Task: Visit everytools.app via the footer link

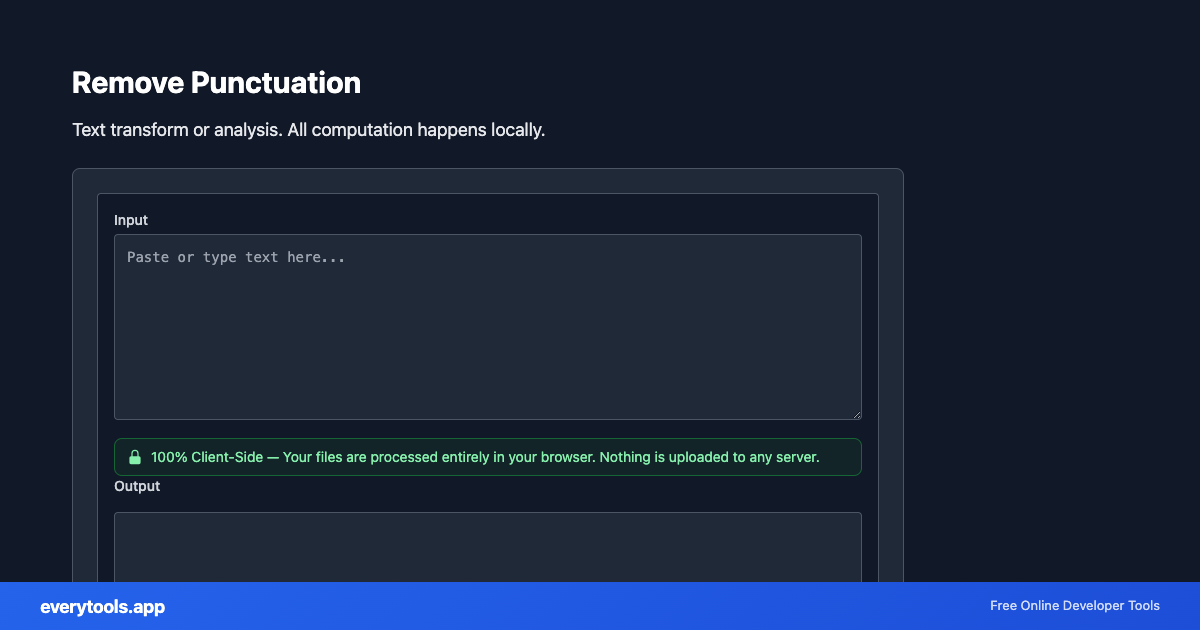Action: click(x=102, y=607)
